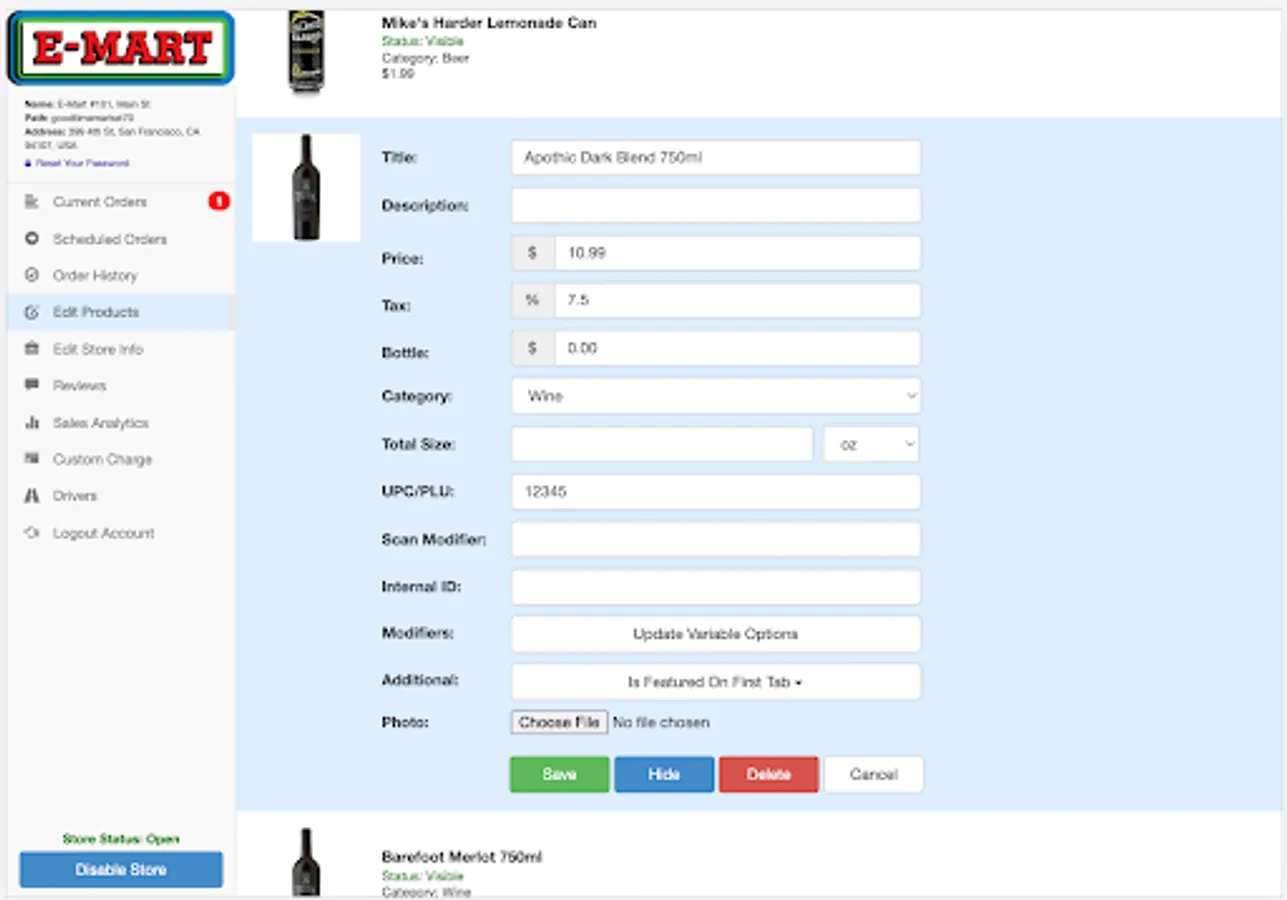Click the Barefoot Merlot 750ml title

(x=462, y=857)
